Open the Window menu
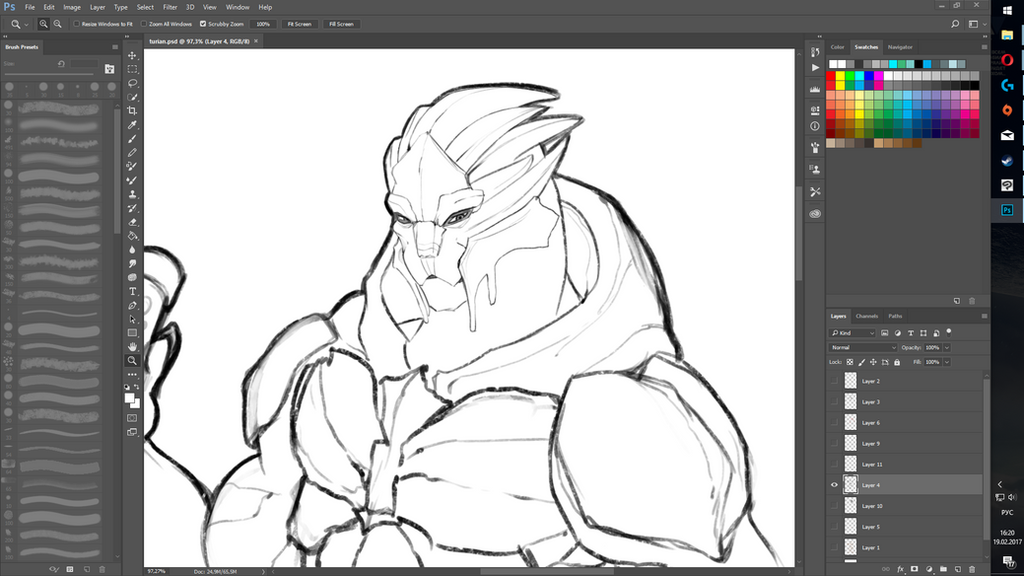Image resolution: width=1024 pixels, height=576 pixels. [237, 7]
